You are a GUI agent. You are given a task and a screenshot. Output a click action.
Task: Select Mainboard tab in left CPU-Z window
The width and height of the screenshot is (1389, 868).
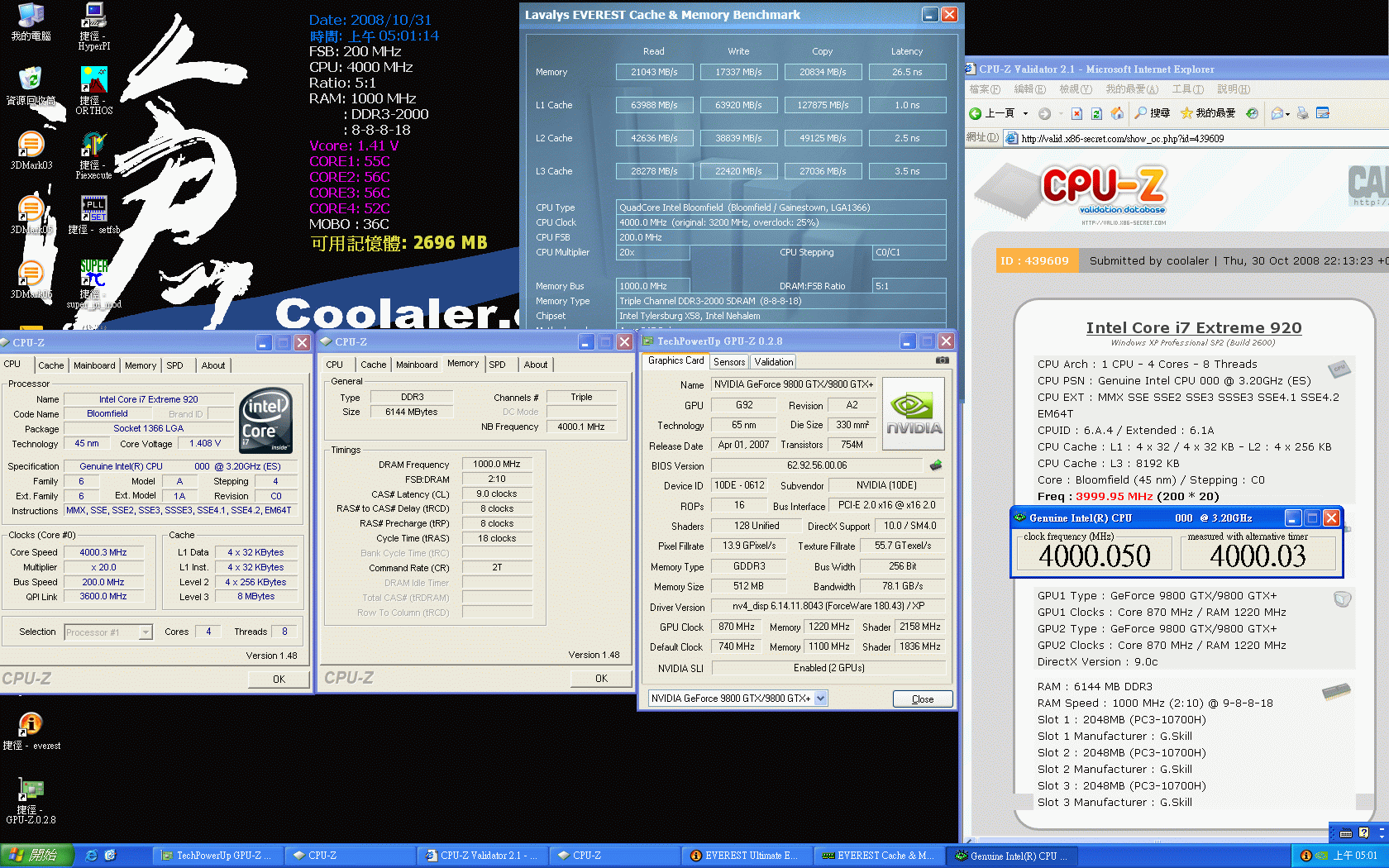pyautogui.click(x=94, y=365)
